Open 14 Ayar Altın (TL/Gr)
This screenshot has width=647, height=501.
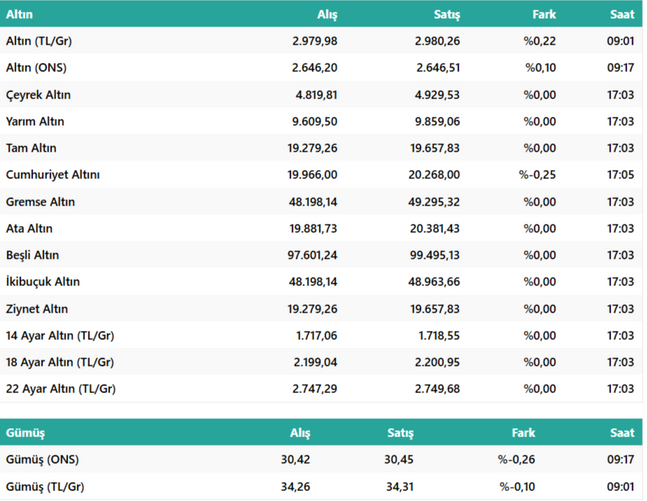(x=60, y=336)
